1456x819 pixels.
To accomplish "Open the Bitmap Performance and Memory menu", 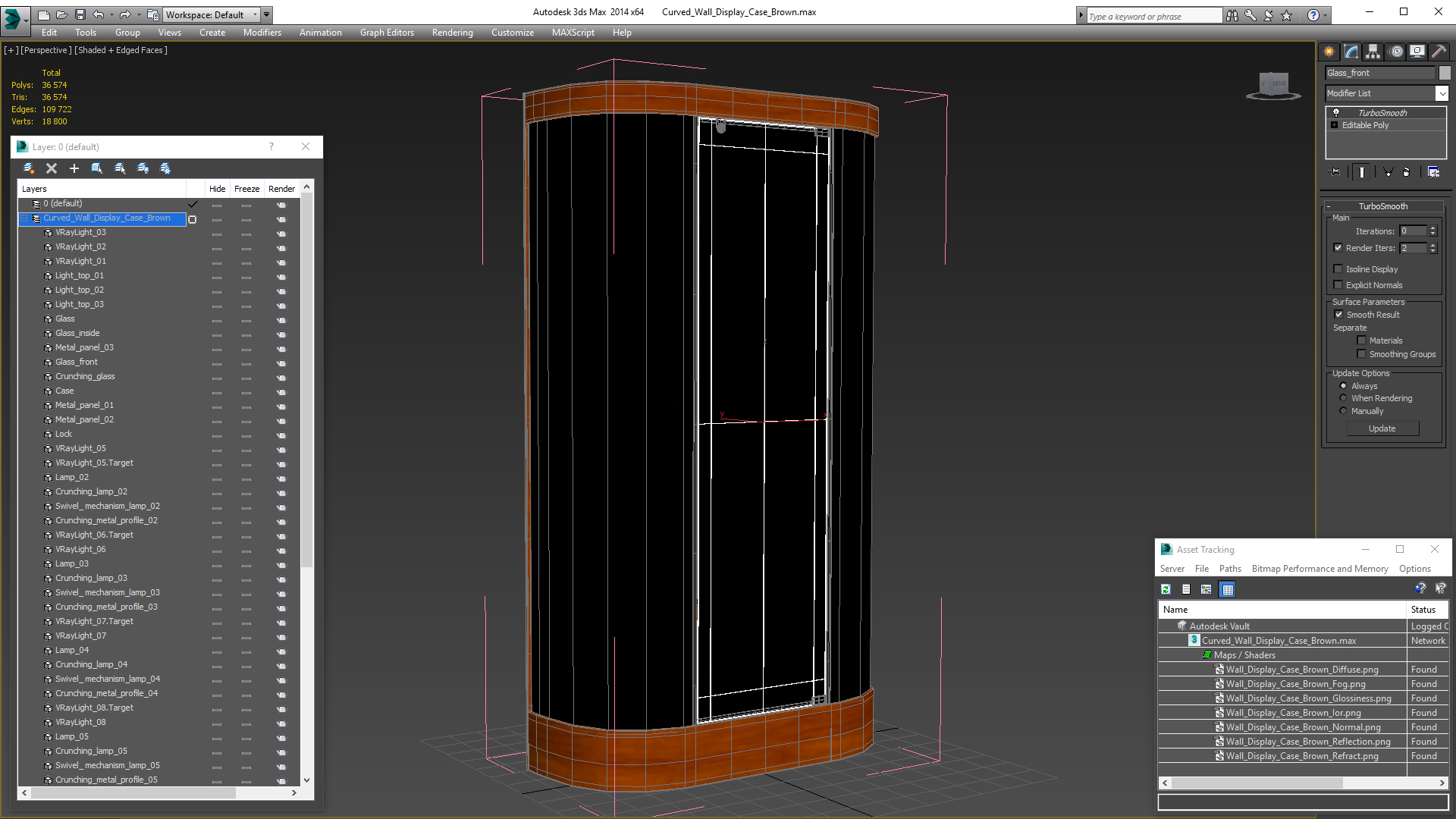I will click(x=1319, y=569).
